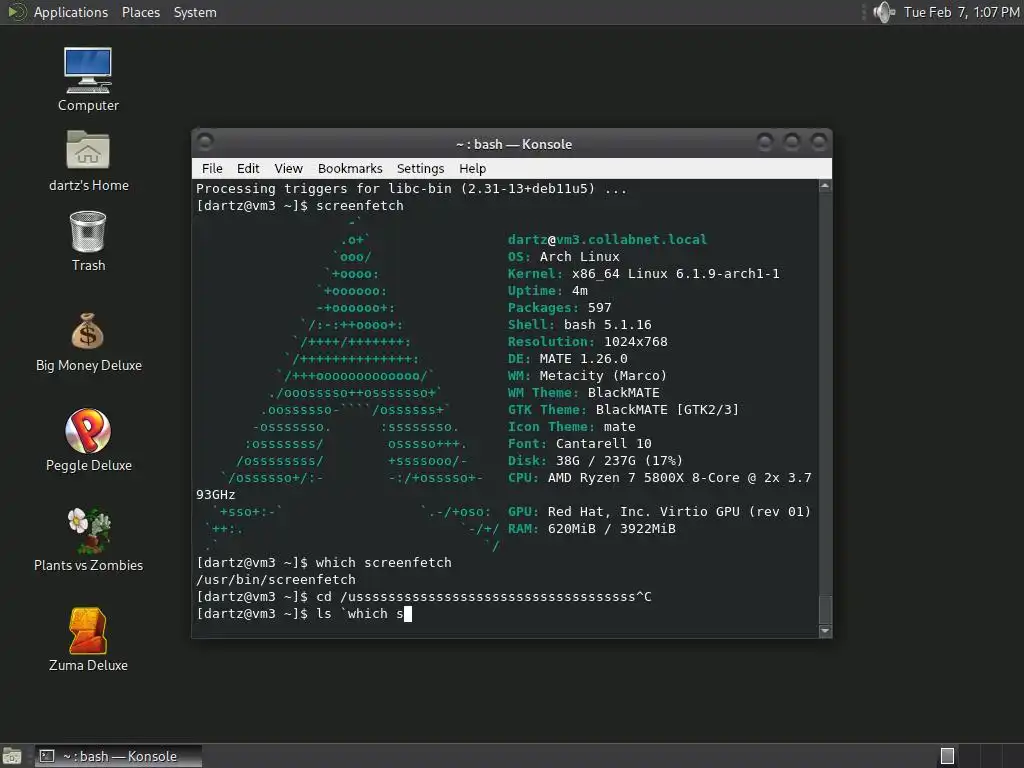Open Konsole's View menu
1024x768 pixels.
289,168
